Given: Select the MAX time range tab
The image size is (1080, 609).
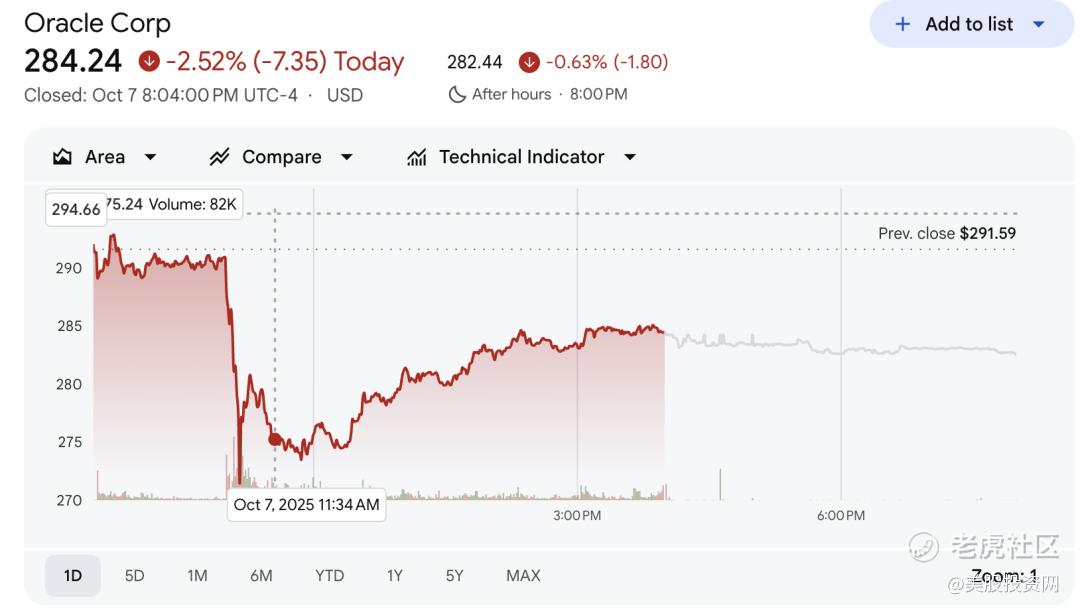Looking at the screenshot, I should [x=523, y=575].
